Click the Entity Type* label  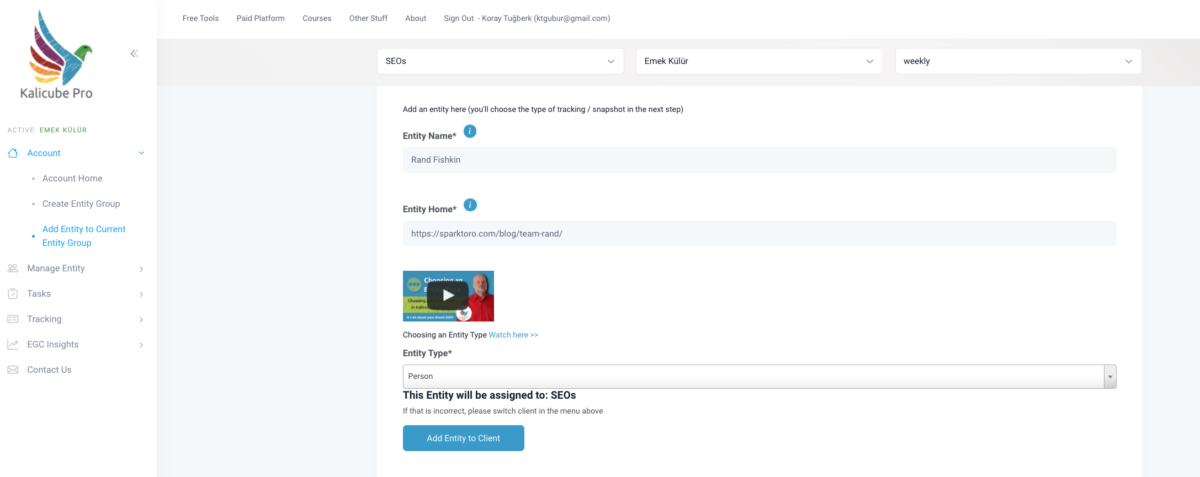tap(427, 353)
